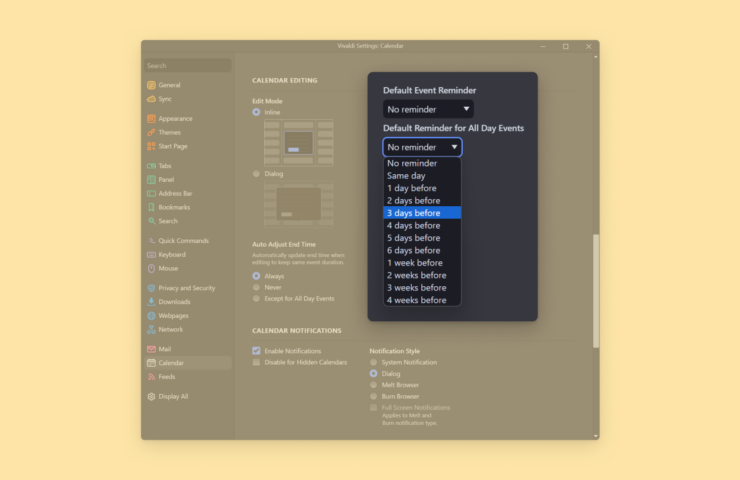The image size is (740, 480).
Task: Select System Notification style
Action: pos(373,362)
